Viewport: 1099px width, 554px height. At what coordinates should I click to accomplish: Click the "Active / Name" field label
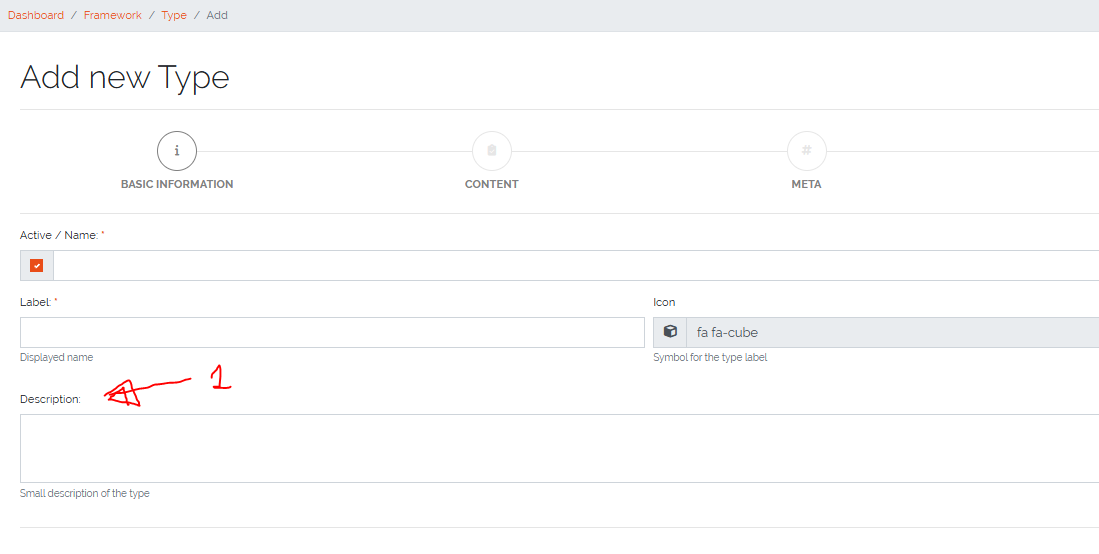point(59,235)
